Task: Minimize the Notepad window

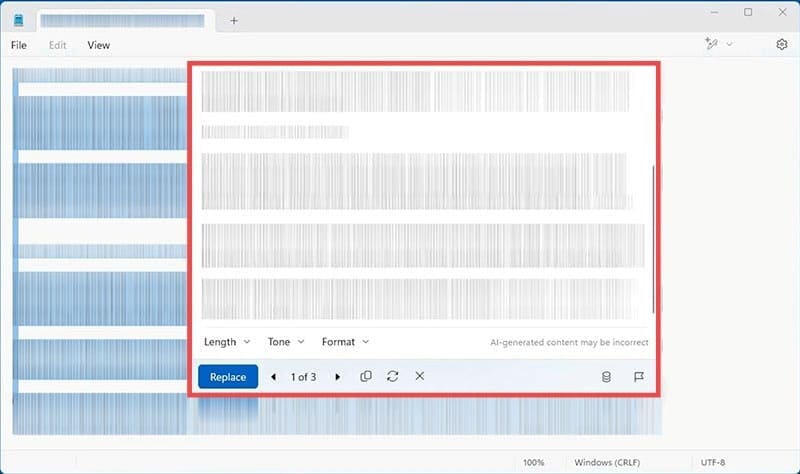Action: 714,12
